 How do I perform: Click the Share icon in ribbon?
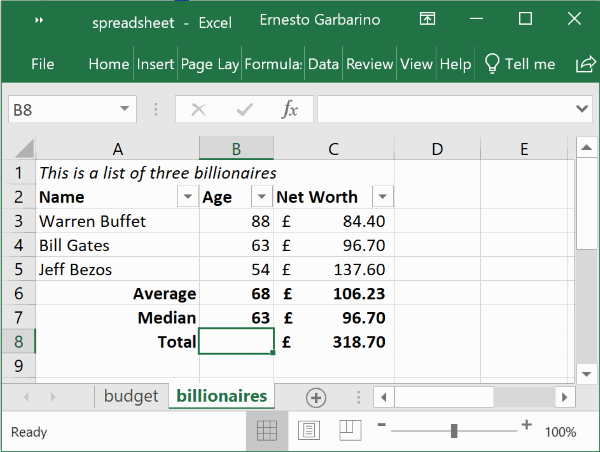tap(586, 64)
